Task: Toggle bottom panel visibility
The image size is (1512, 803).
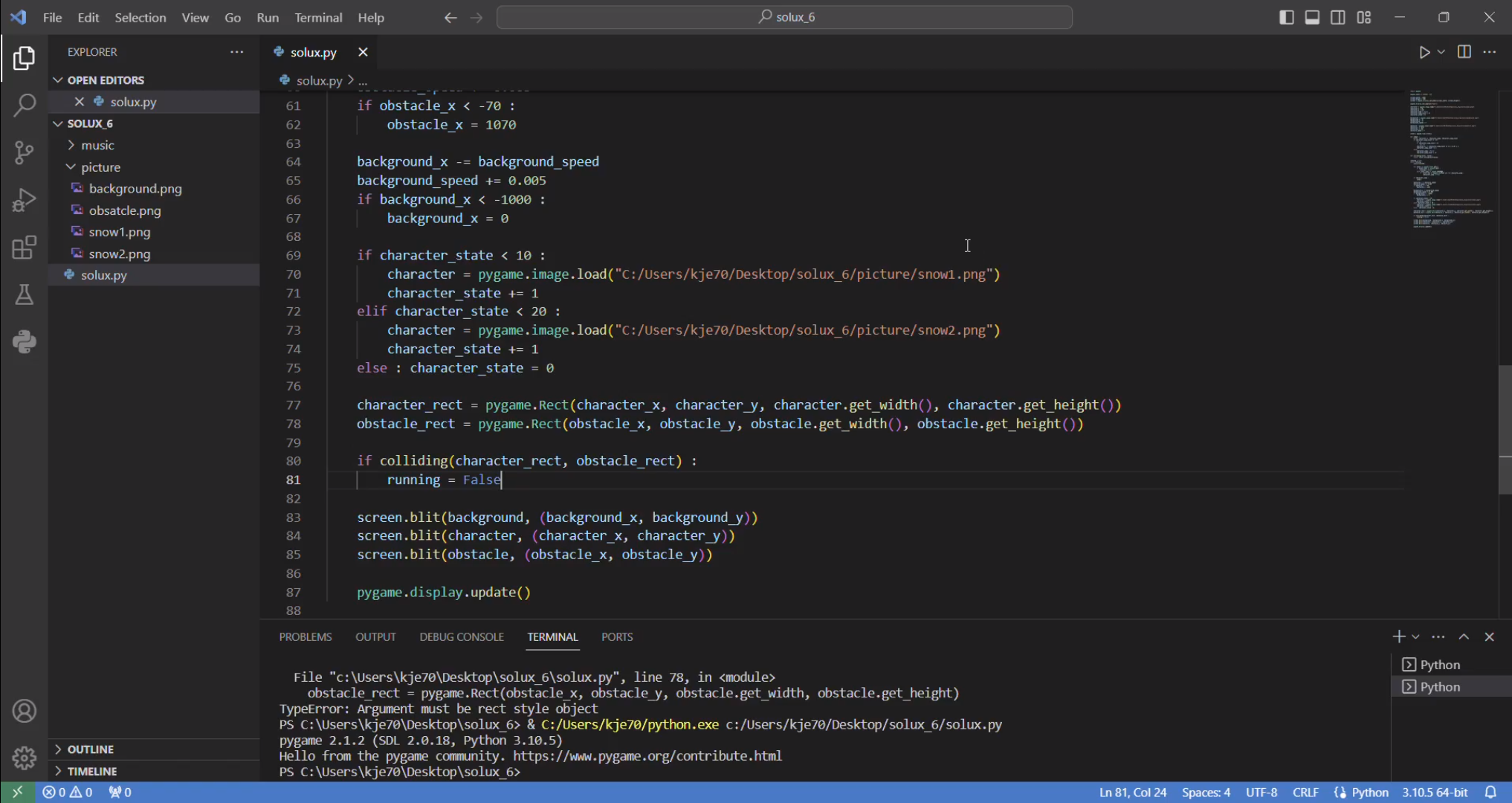Action: coord(1312,17)
